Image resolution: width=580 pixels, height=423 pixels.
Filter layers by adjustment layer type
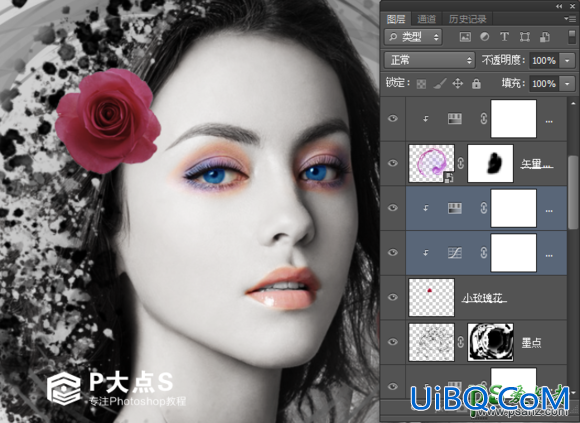pyautogui.click(x=485, y=37)
